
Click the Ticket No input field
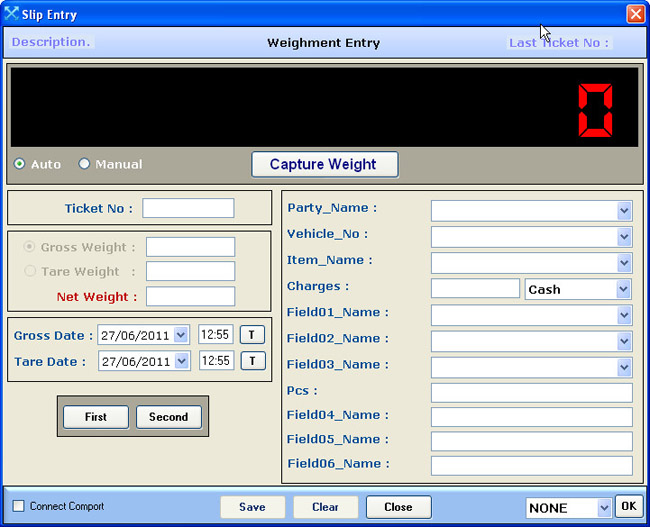pyautogui.click(x=188, y=208)
